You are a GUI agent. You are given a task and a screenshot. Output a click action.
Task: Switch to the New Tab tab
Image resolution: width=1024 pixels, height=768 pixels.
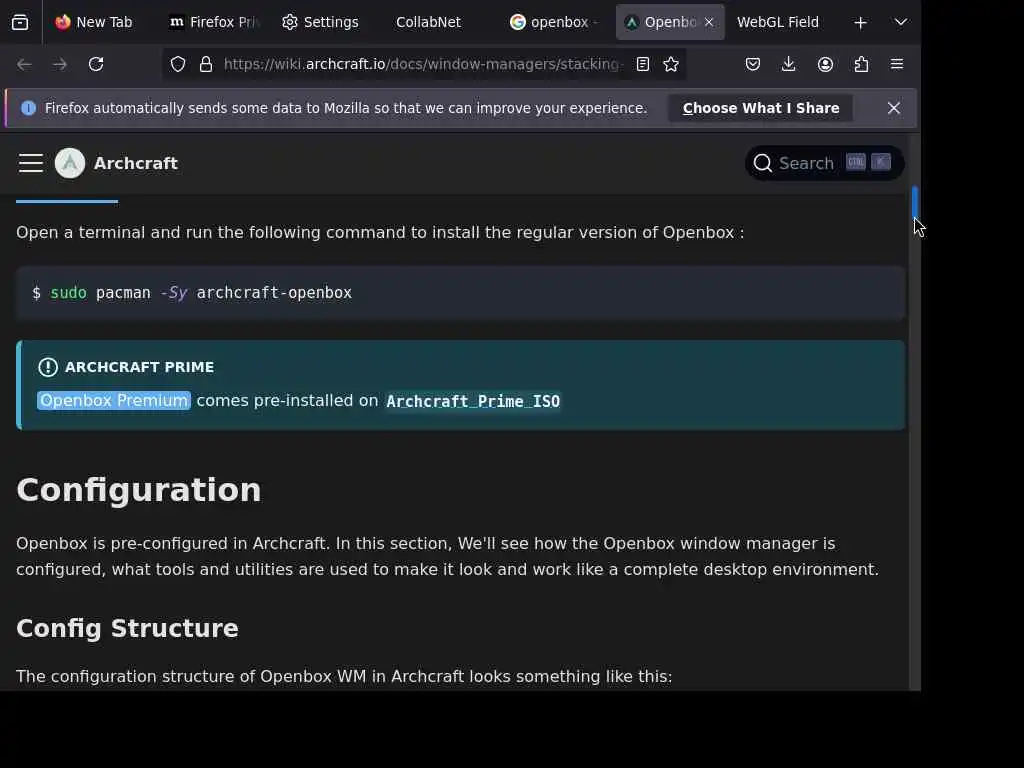pos(94,22)
